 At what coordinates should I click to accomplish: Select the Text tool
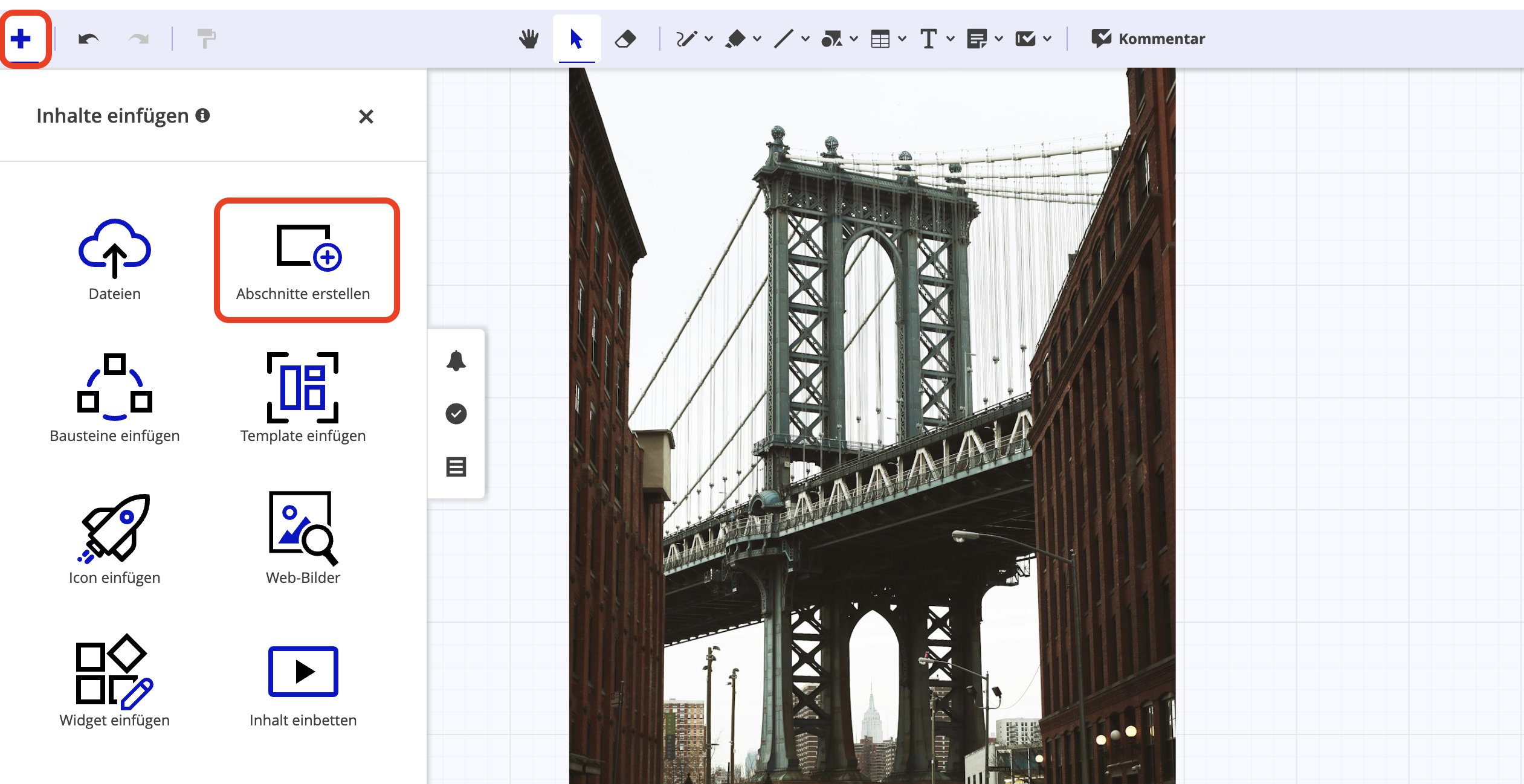click(929, 39)
